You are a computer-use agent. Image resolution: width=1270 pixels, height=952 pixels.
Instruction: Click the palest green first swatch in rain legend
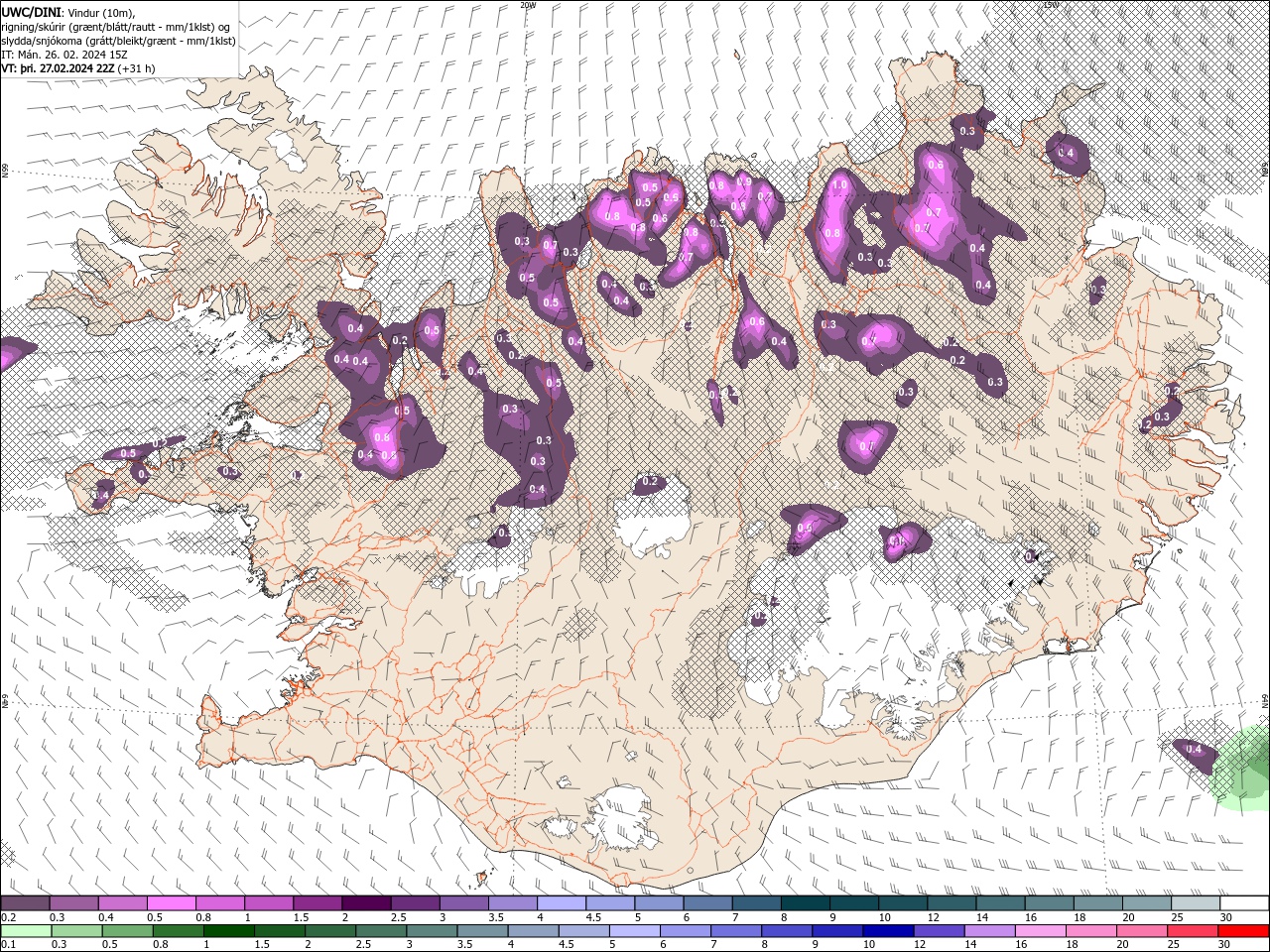click(x=25, y=931)
